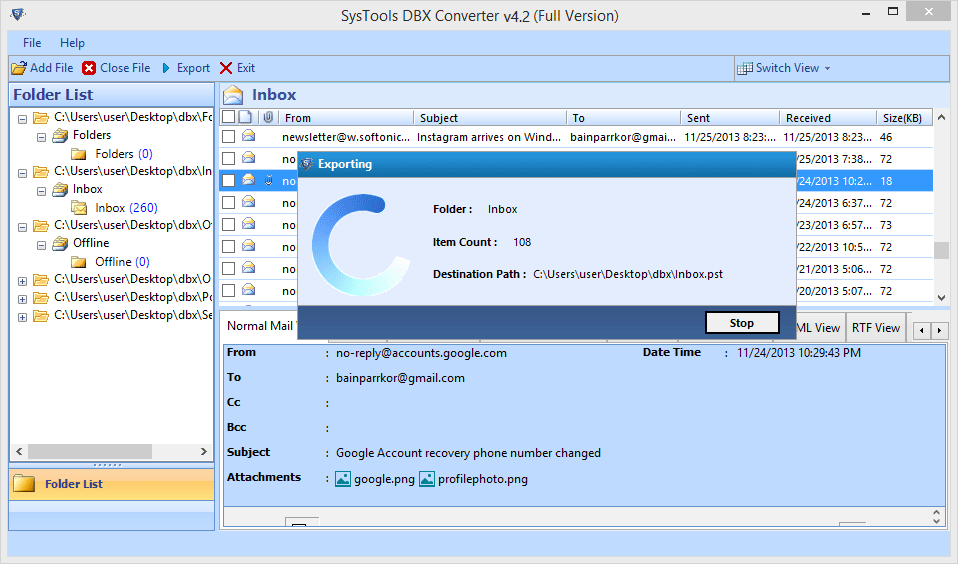Click the Offline stacked-folder tree icon
958x564 pixels.
(x=60, y=243)
